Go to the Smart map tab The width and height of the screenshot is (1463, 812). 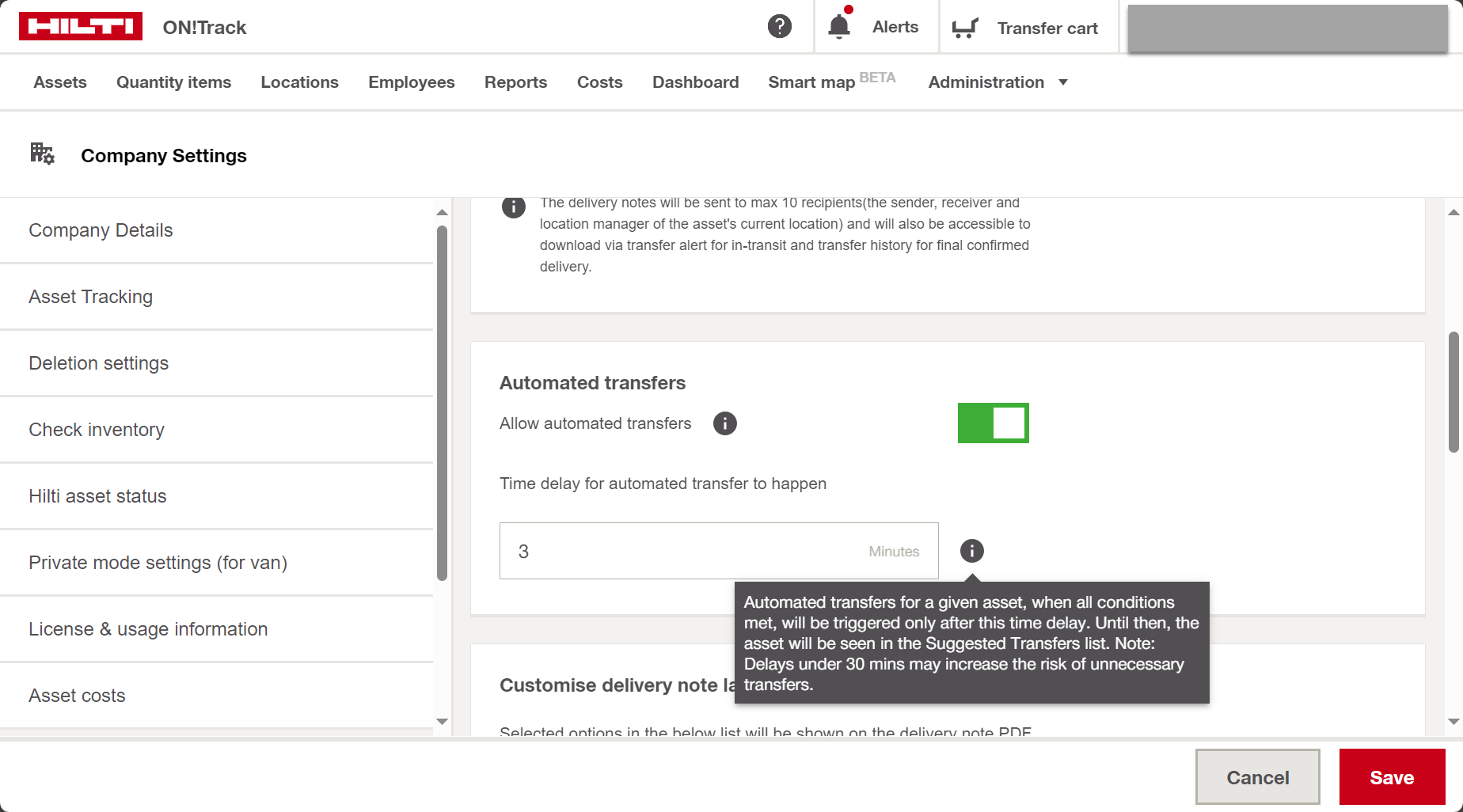coord(811,82)
